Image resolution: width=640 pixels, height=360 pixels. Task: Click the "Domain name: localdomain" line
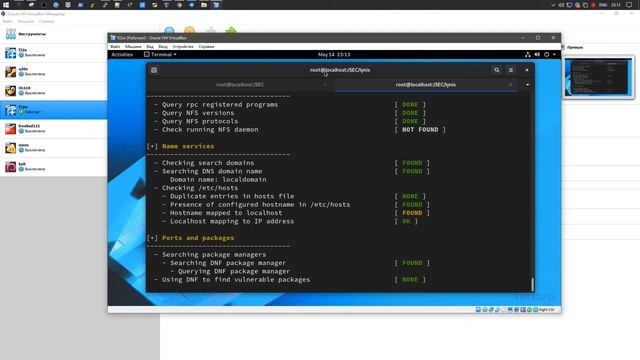point(218,180)
